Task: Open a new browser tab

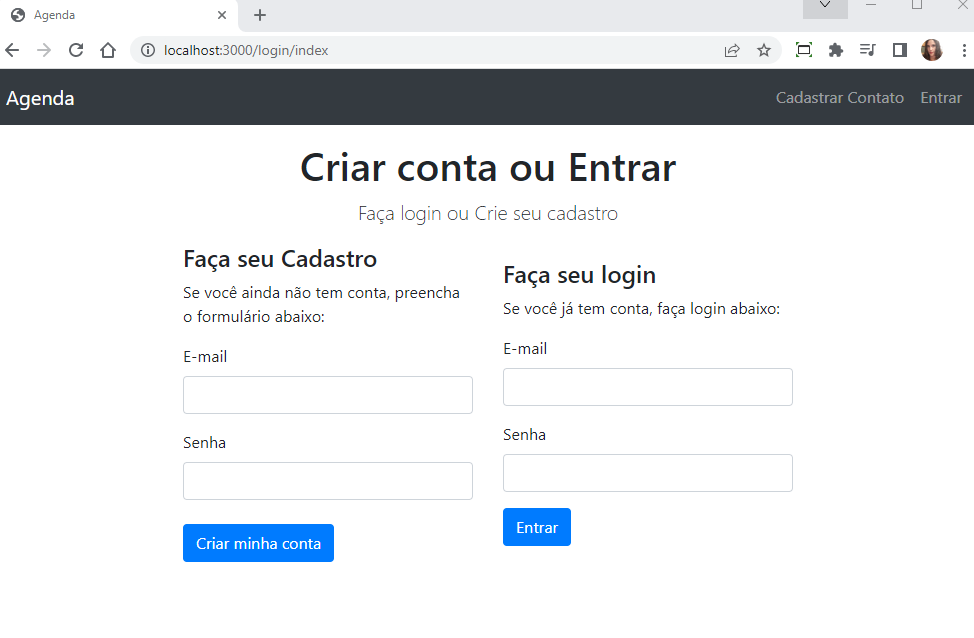Action: pyautogui.click(x=258, y=14)
